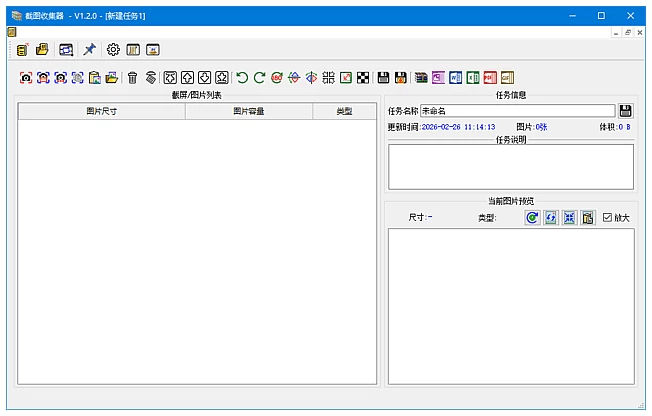Click the blue pushpin icon
652x416 pixels.
pos(89,49)
